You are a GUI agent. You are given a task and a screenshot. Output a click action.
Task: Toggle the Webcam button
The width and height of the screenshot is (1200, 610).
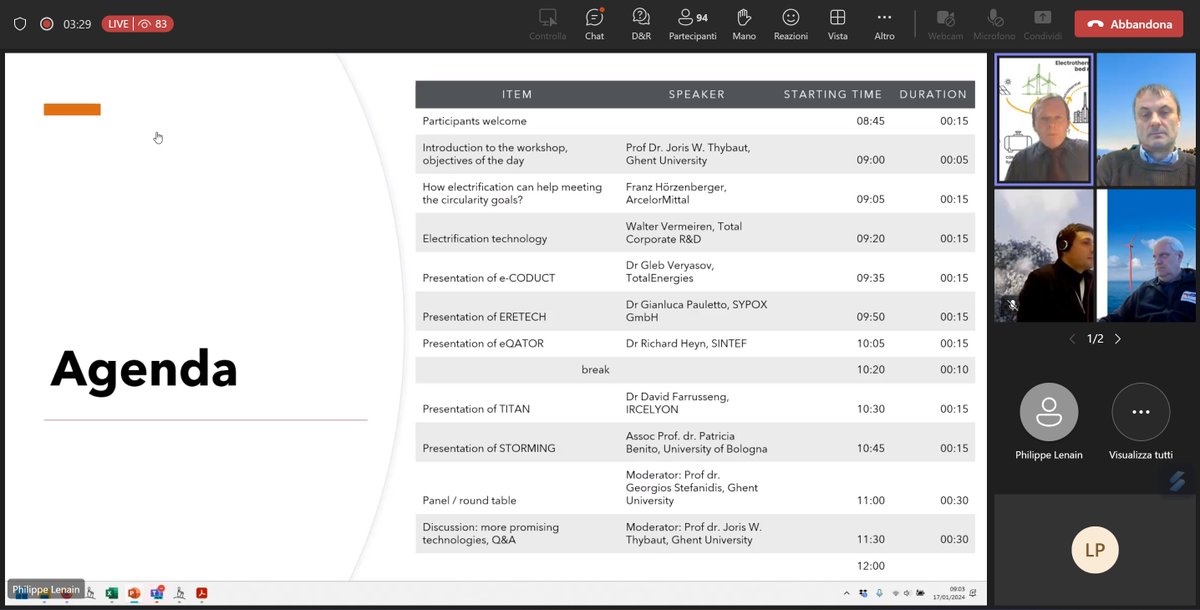tap(945, 24)
